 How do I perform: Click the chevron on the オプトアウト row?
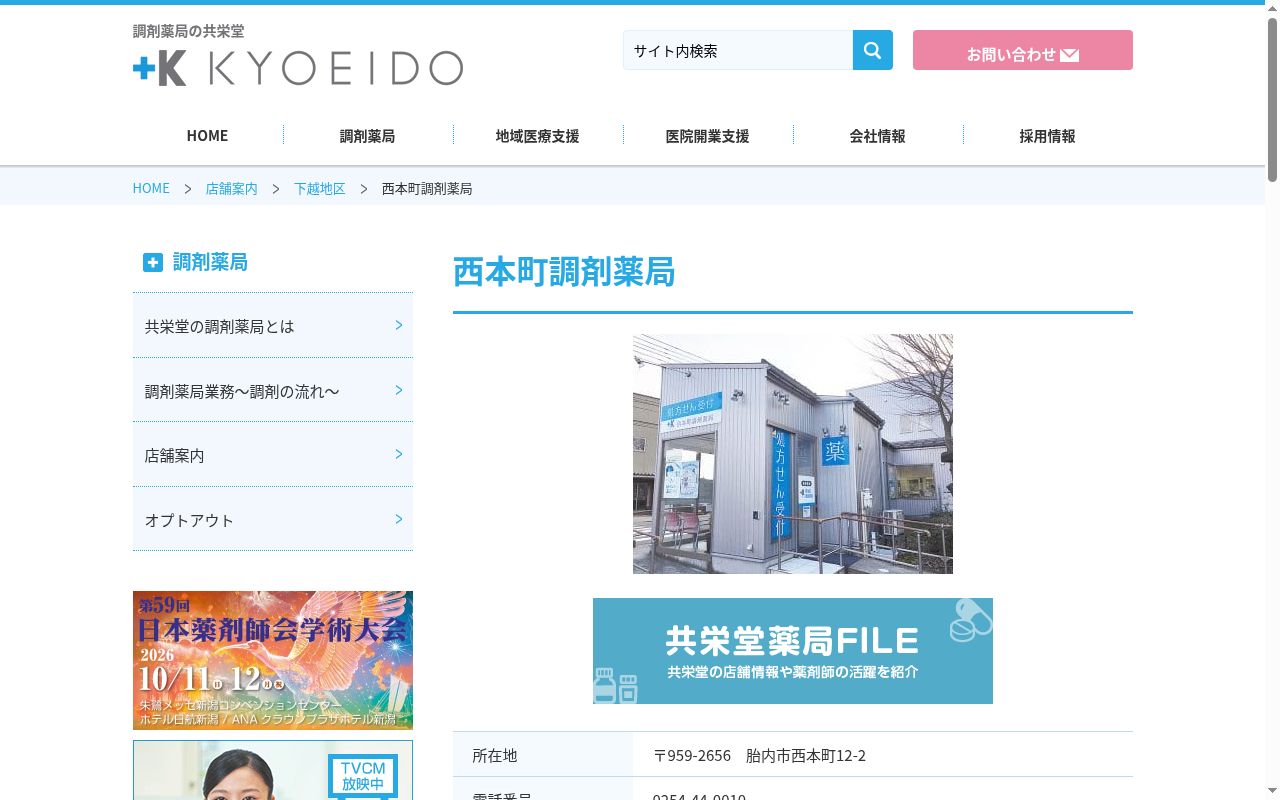point(399,519)
